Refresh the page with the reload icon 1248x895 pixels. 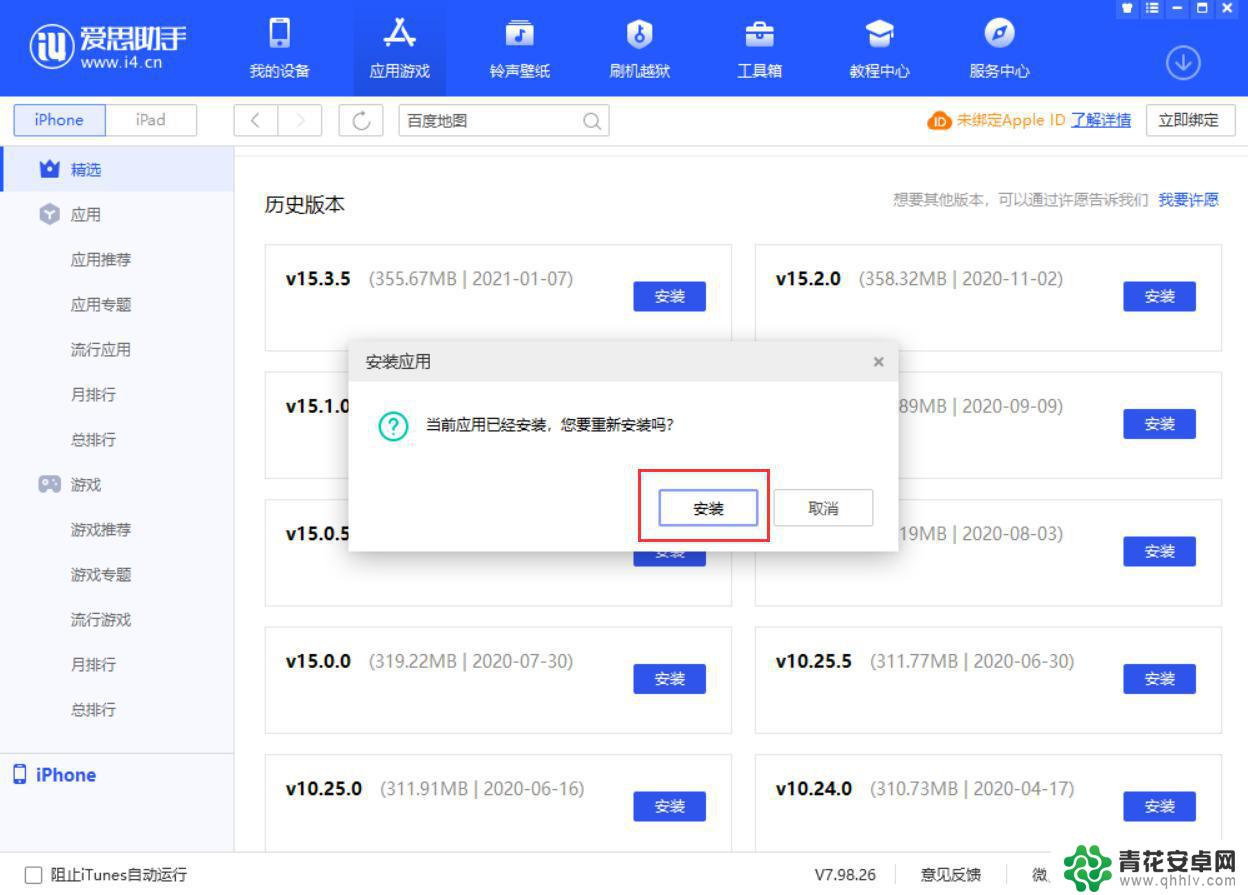[361, 121]
